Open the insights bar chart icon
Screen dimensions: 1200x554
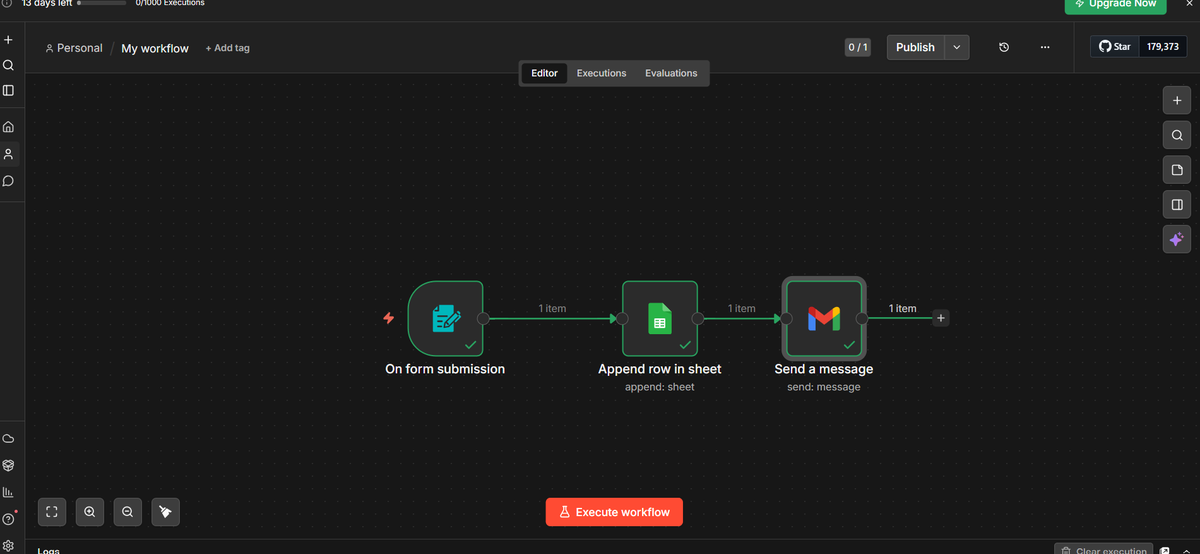coord(8,492)
